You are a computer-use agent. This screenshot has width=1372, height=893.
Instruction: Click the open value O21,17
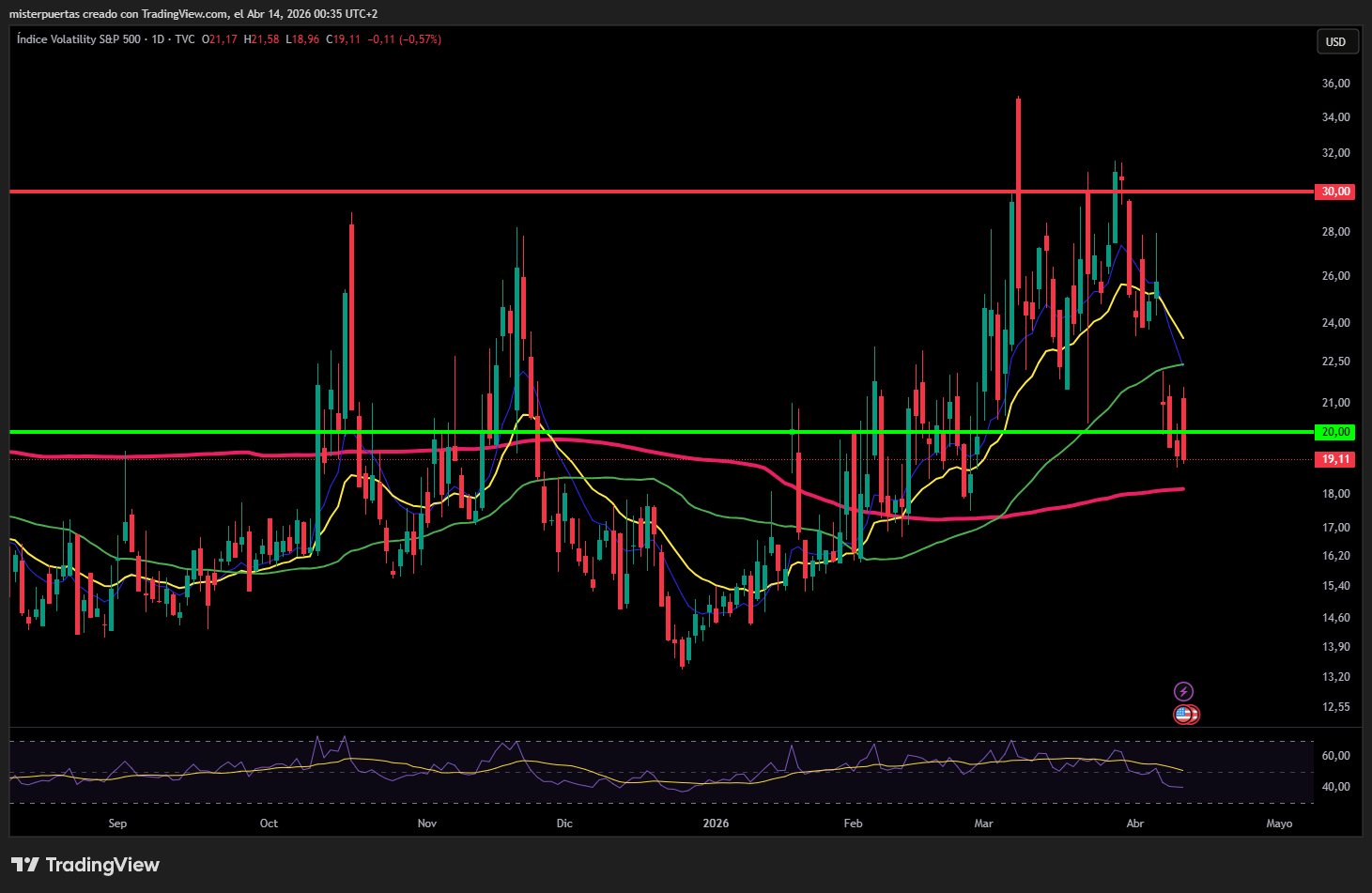220,39
